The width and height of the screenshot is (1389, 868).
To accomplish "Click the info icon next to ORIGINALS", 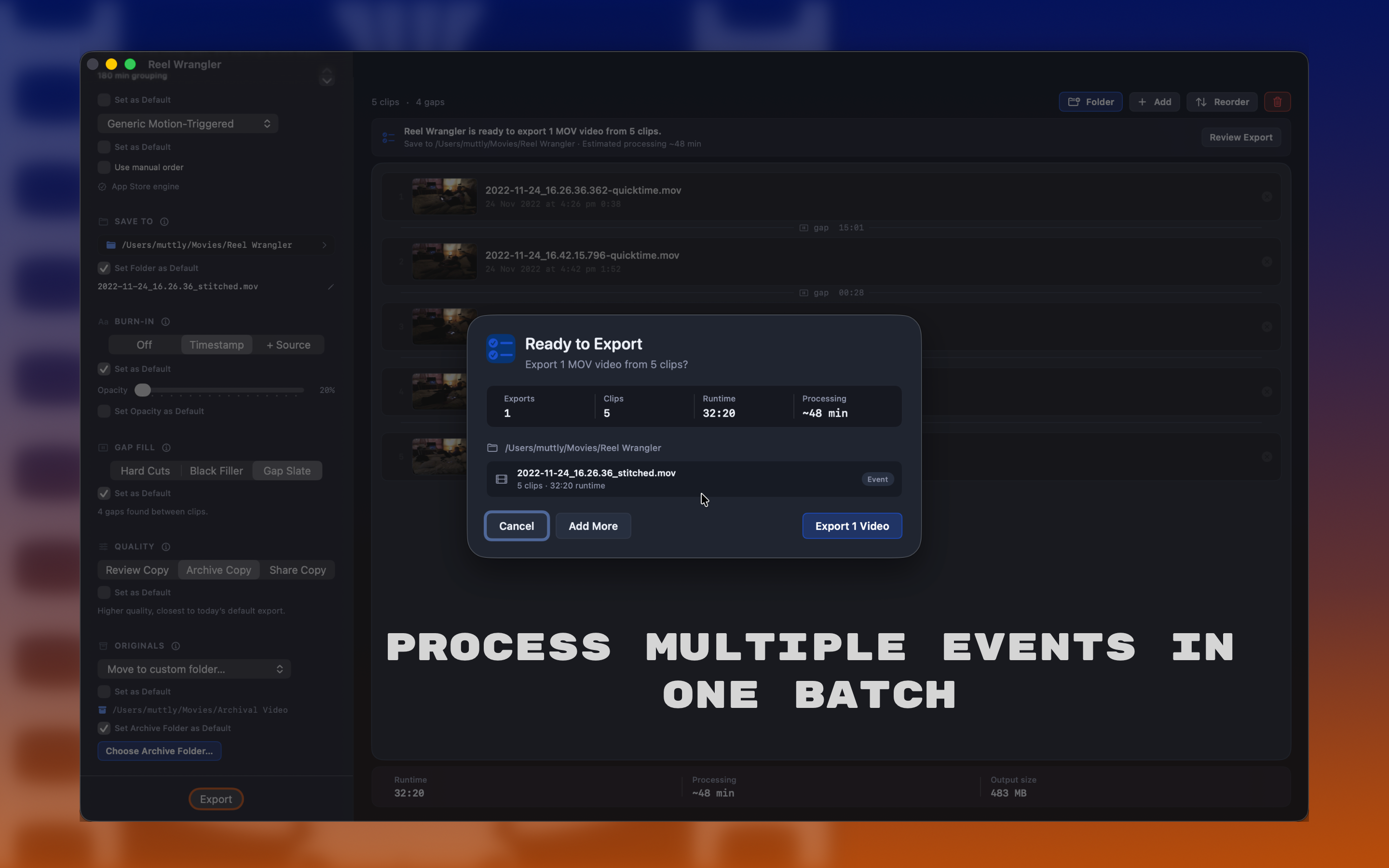I will 176,646.
